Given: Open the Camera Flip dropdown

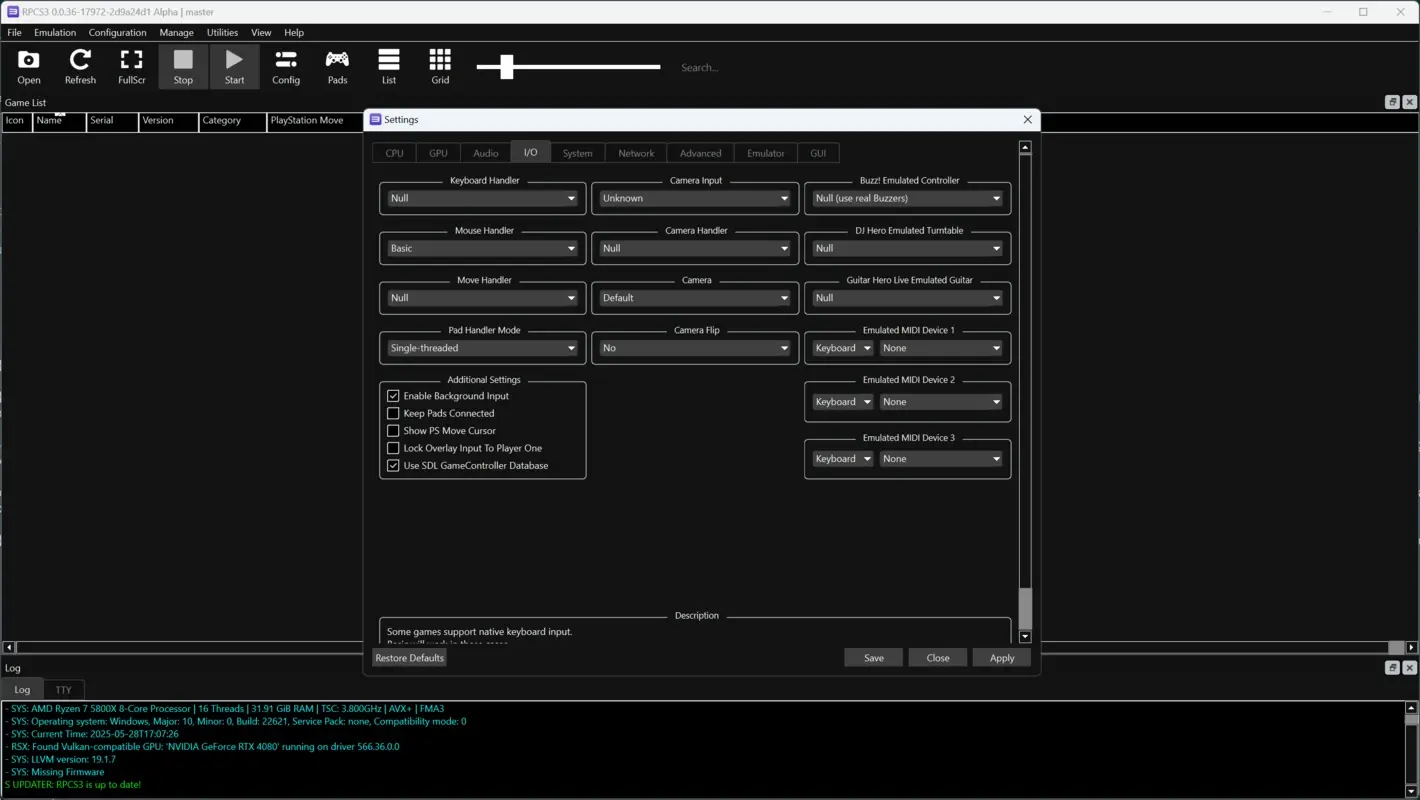Looking at the screenshot, I should 694,347.
